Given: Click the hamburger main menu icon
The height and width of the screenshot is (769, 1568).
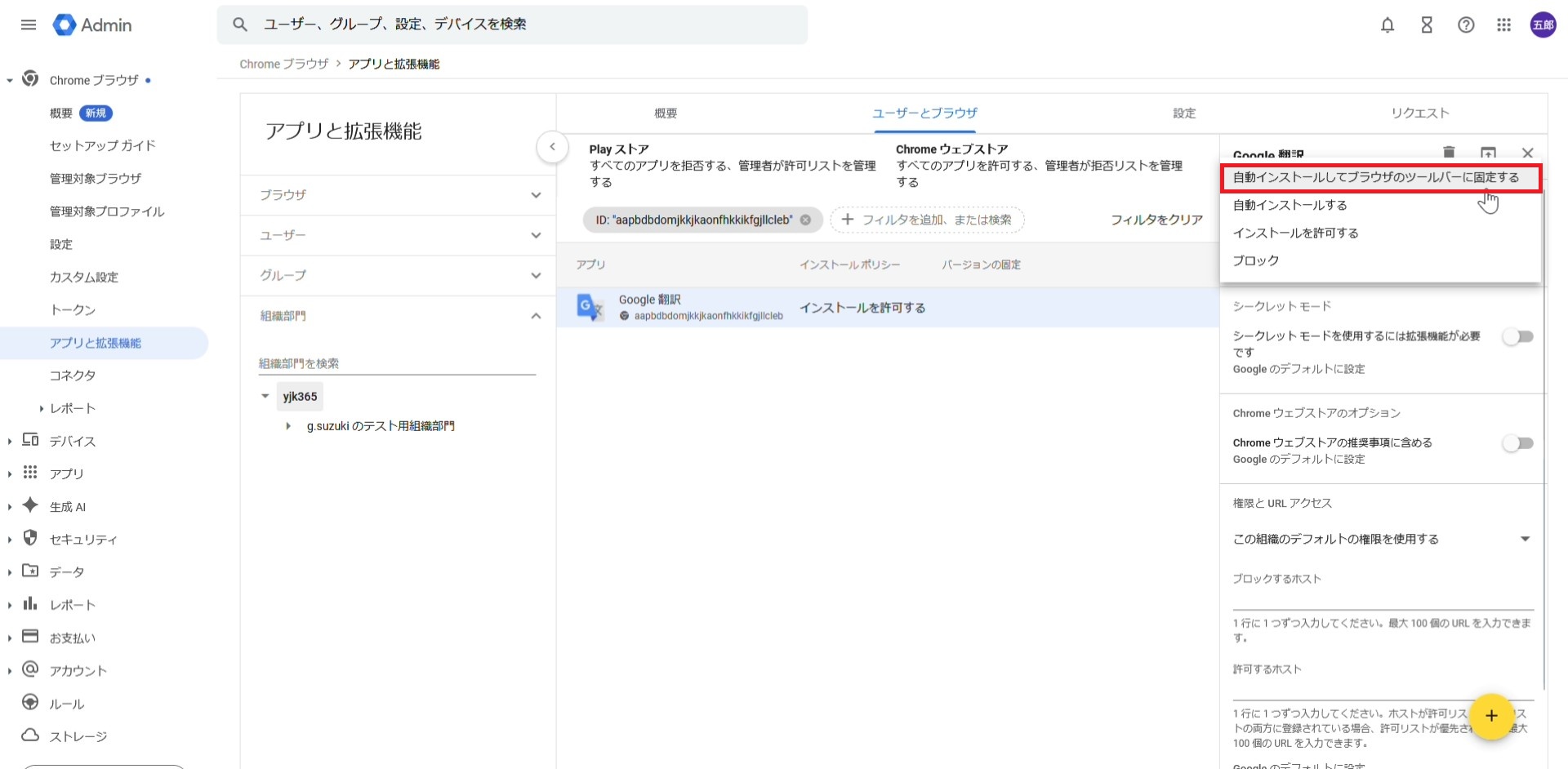Looking at the screenshot, I should [x=29, y=25].
